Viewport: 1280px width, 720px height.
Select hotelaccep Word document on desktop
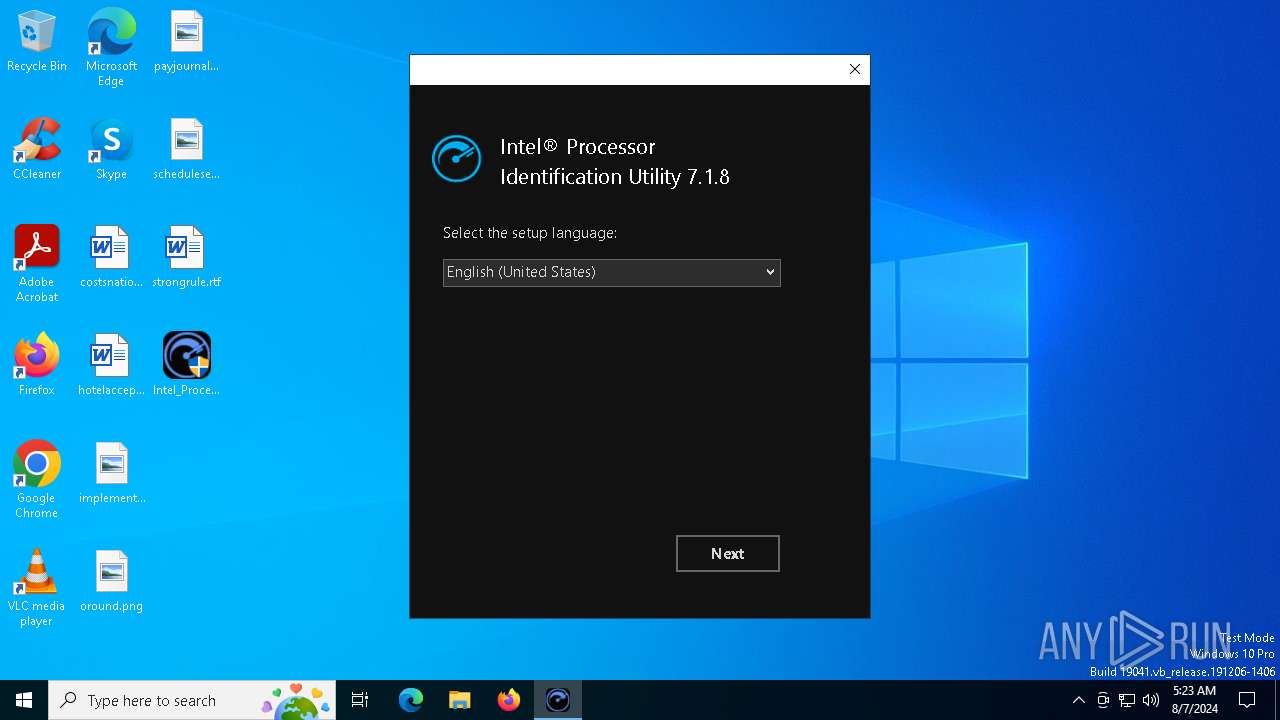(111, 365)
